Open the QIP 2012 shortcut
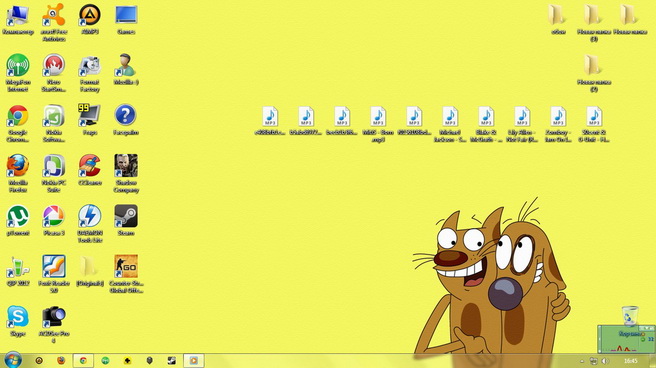This screenshot has height=368, width=656. point(18,271)
